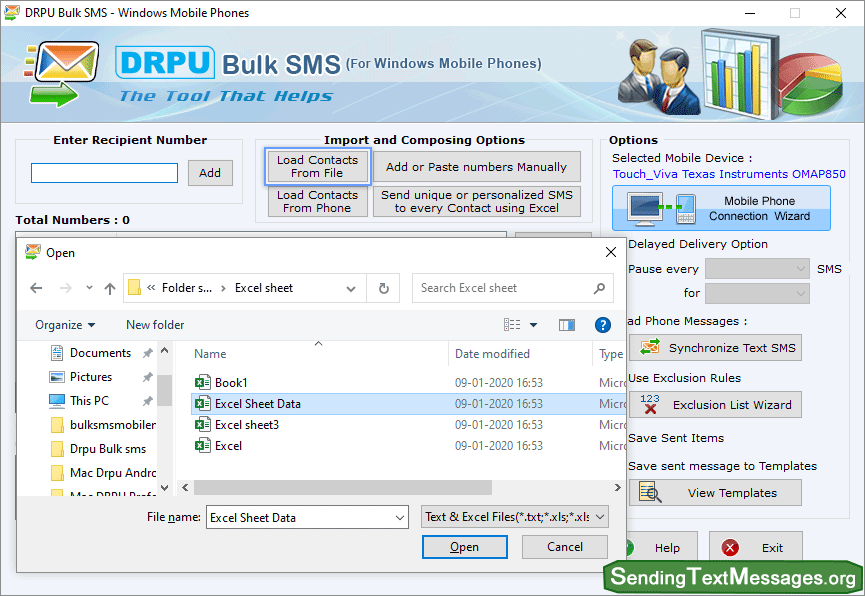
Task: Click the Book1 Excel file icon
Action: [203, 382]
